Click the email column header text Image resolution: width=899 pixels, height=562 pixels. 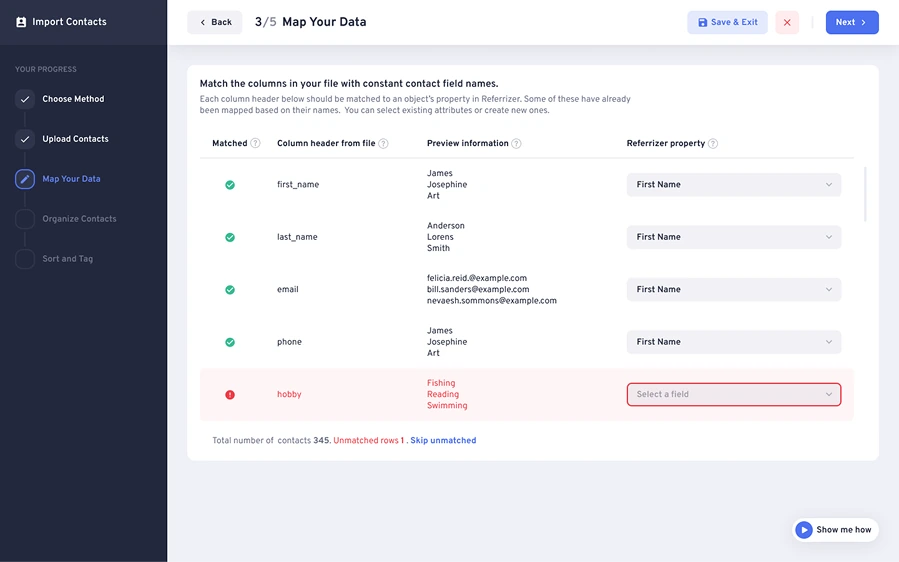pos(288,290)
